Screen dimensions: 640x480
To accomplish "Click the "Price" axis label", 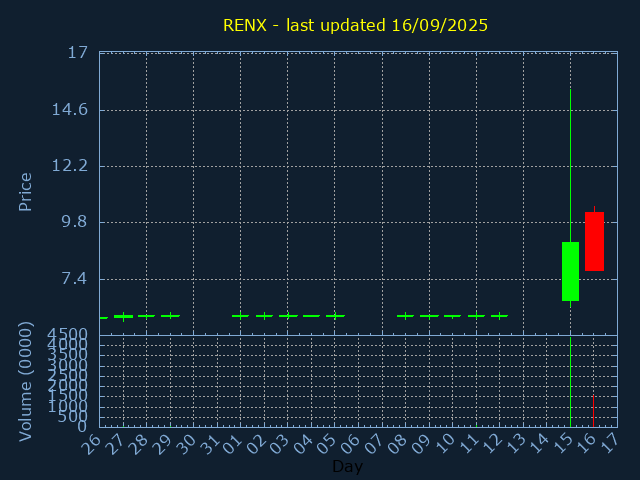I will point(25,192).
